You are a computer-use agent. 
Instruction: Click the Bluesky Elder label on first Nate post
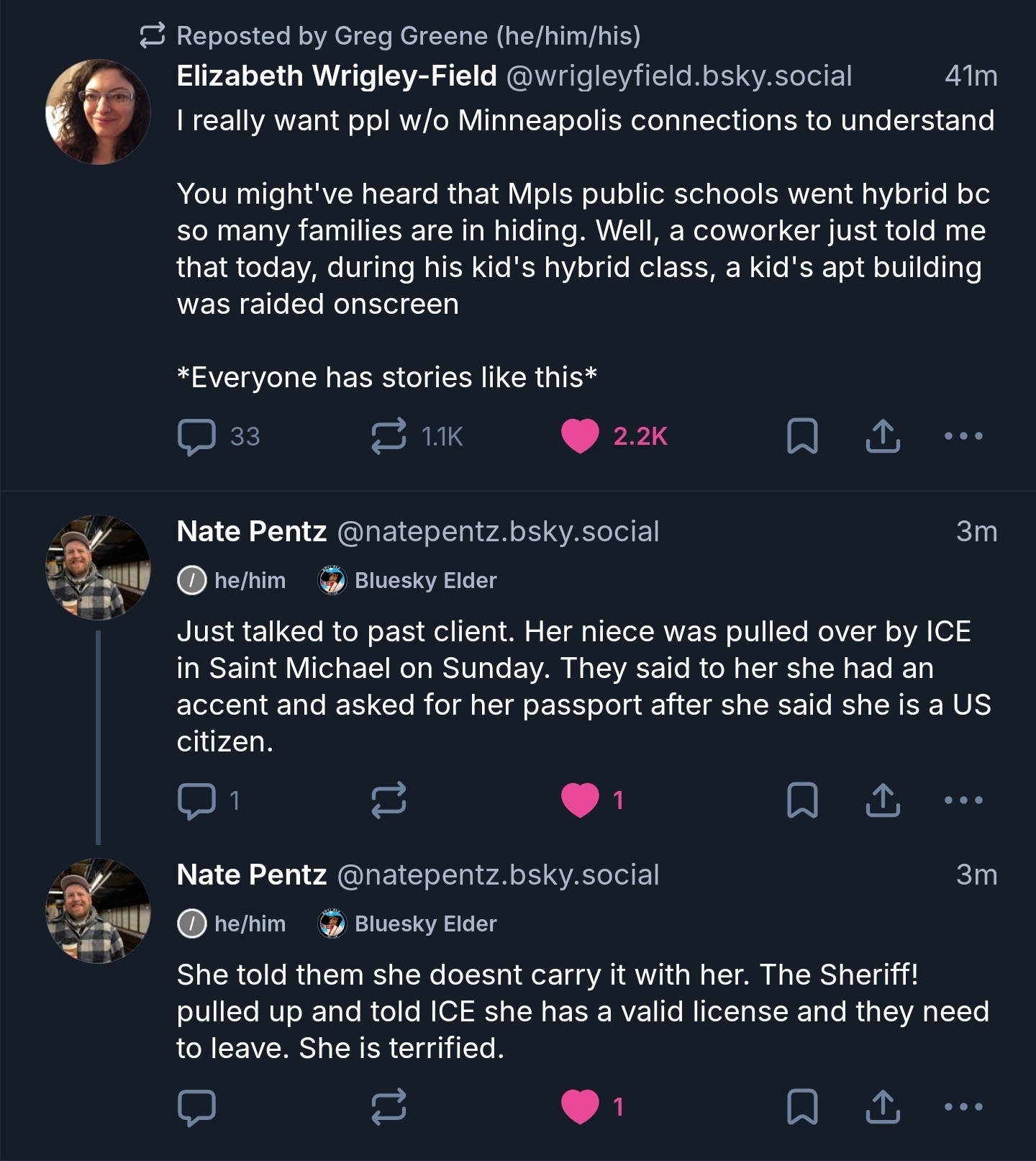point(408,580)
